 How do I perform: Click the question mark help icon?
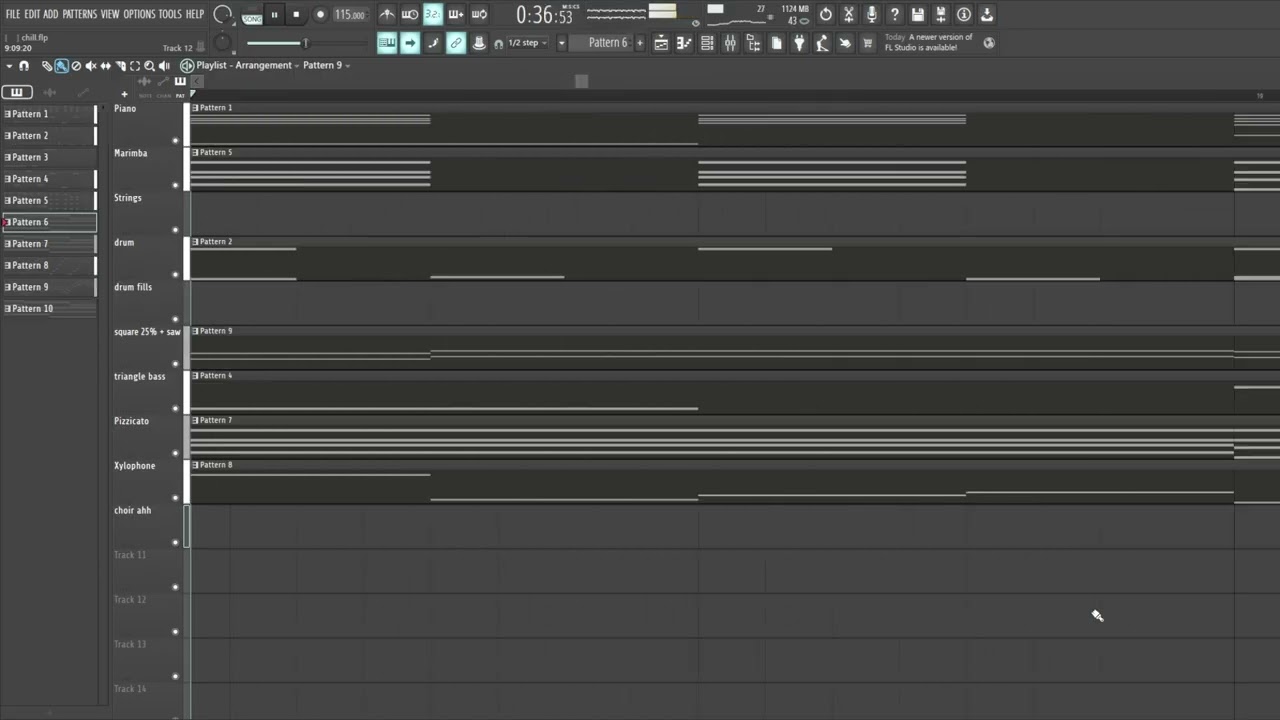[895, 14]
